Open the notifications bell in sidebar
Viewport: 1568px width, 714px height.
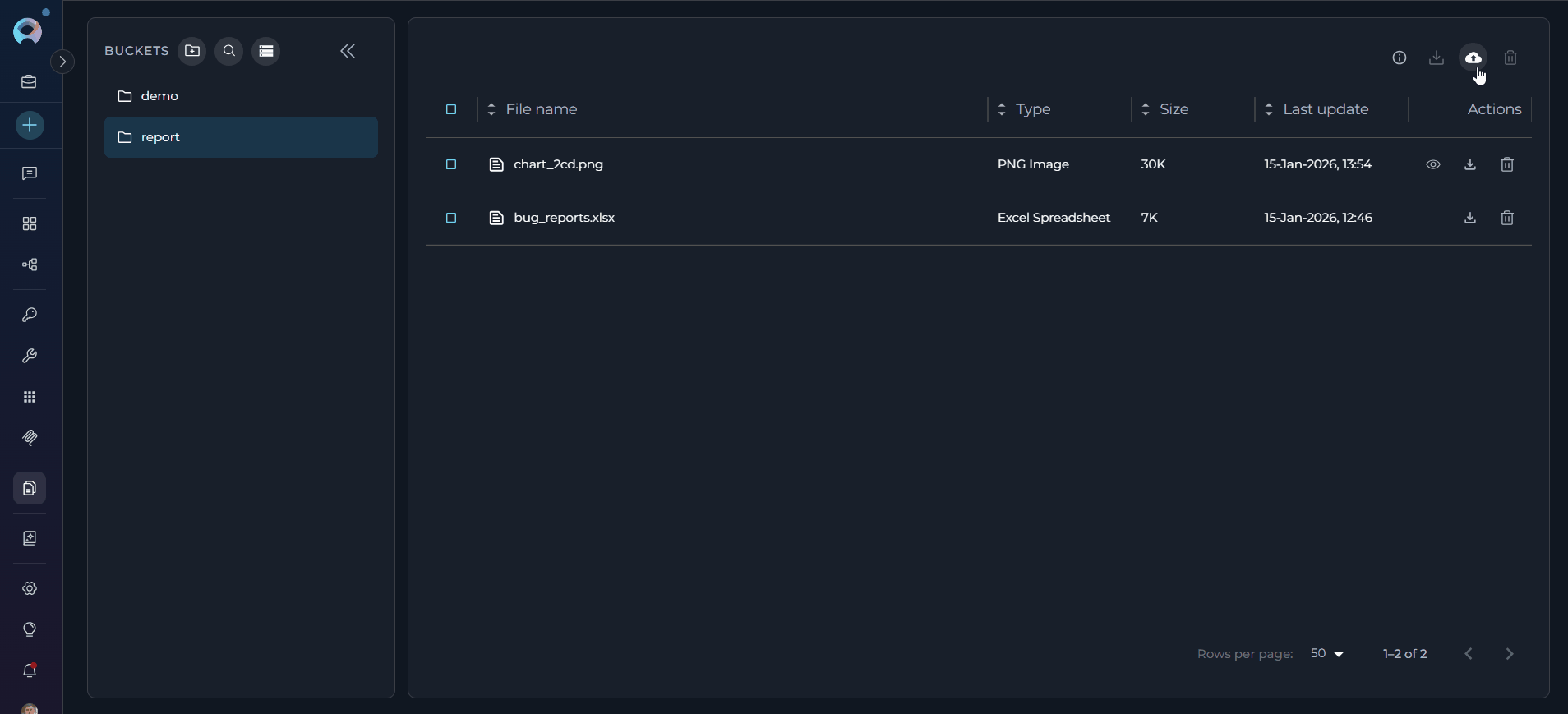30,670
